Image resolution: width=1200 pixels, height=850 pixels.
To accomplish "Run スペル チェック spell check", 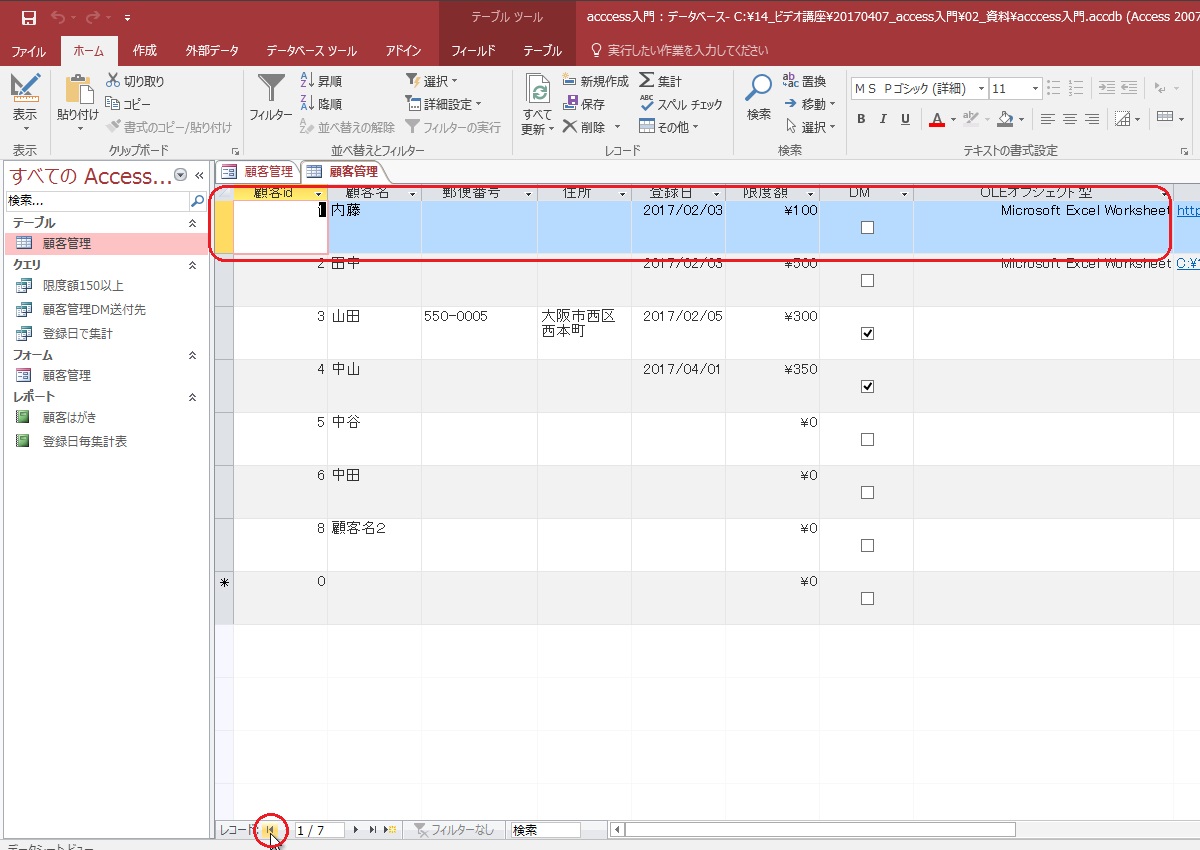I will 681,104.
